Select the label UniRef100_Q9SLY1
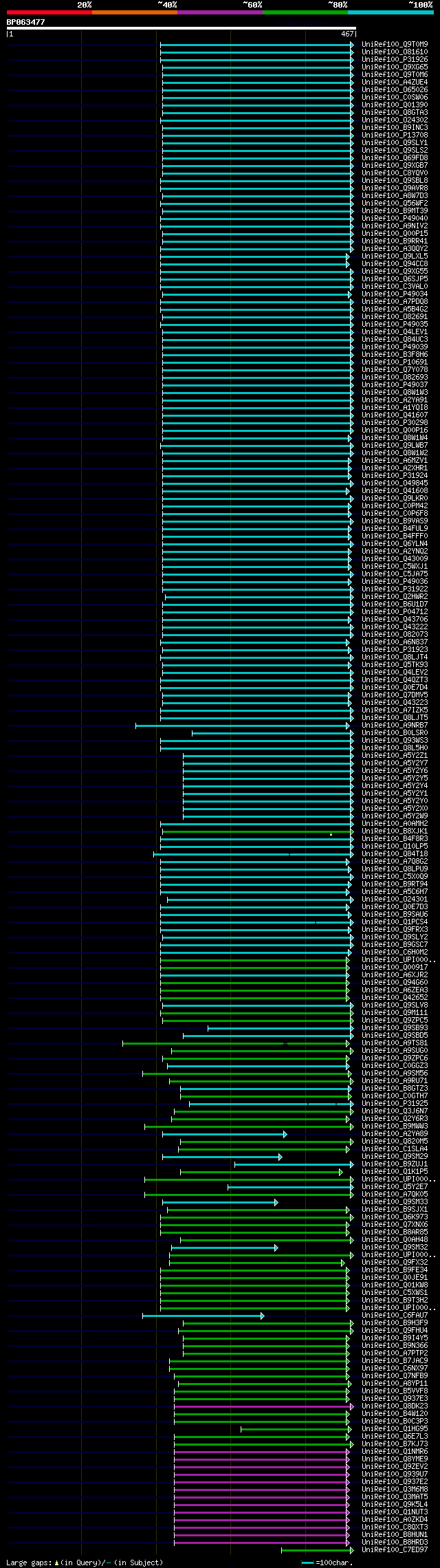This screenshot has height=1568, width=440. (395, 143)
